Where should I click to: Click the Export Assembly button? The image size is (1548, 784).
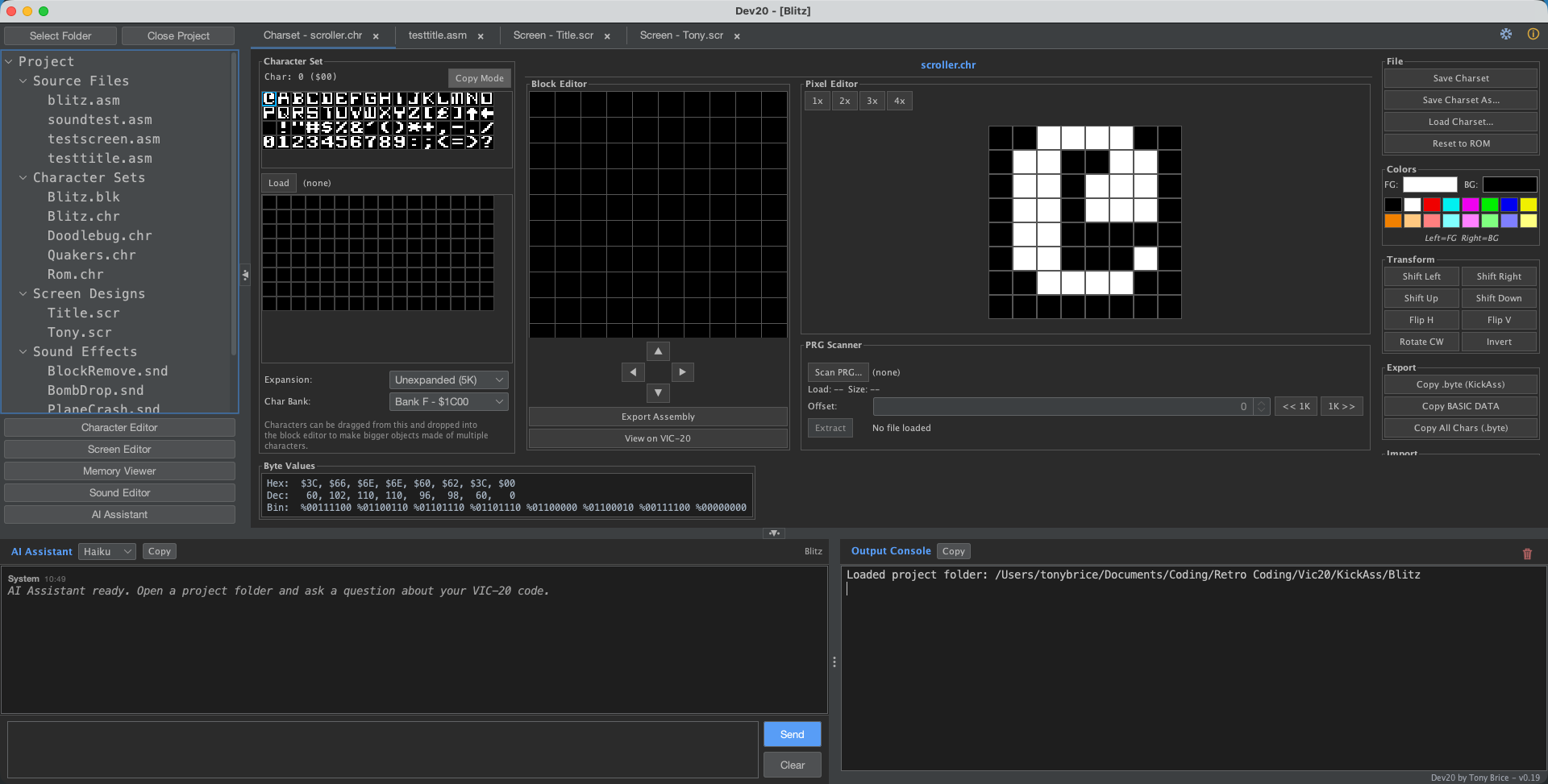657,417
